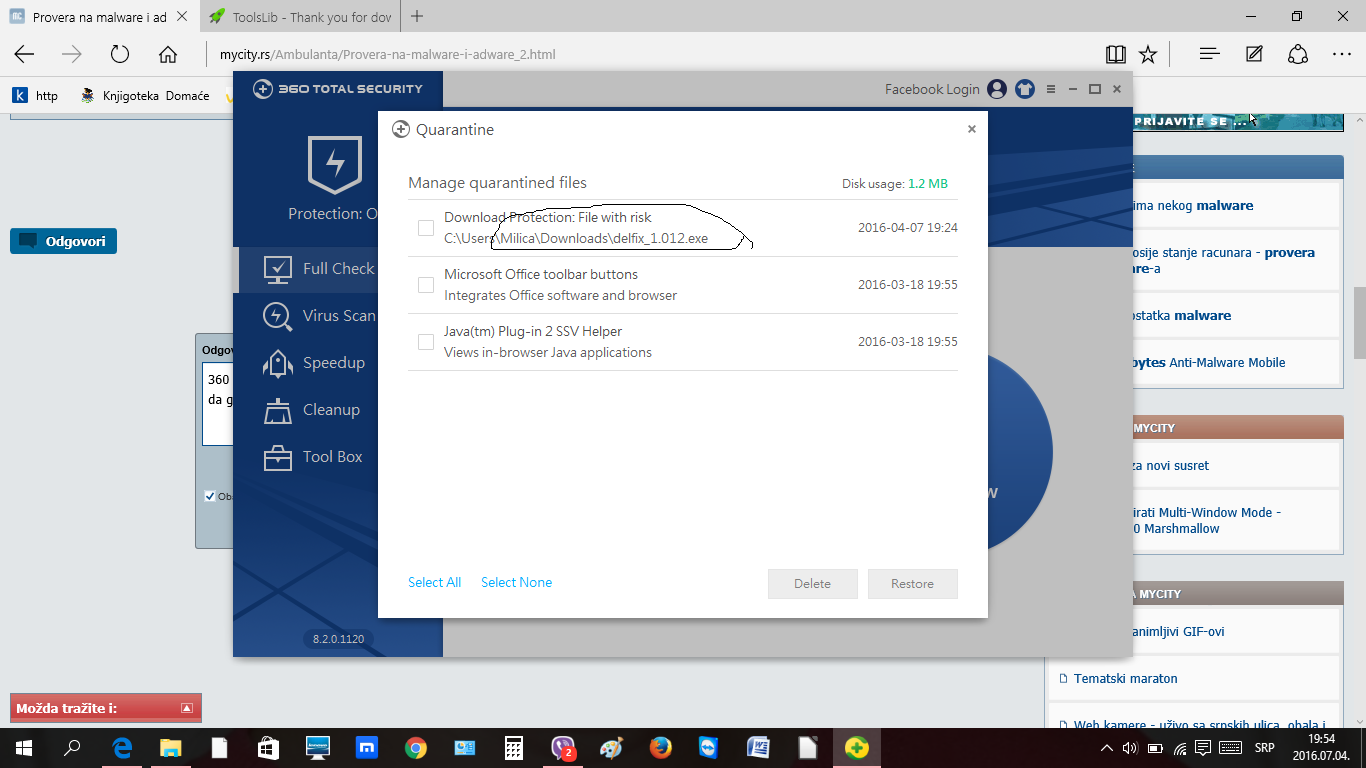Viewport: 1366px width, 768px height.
Task: Click the reply text box on the webpage
Action: click(218, 405)
